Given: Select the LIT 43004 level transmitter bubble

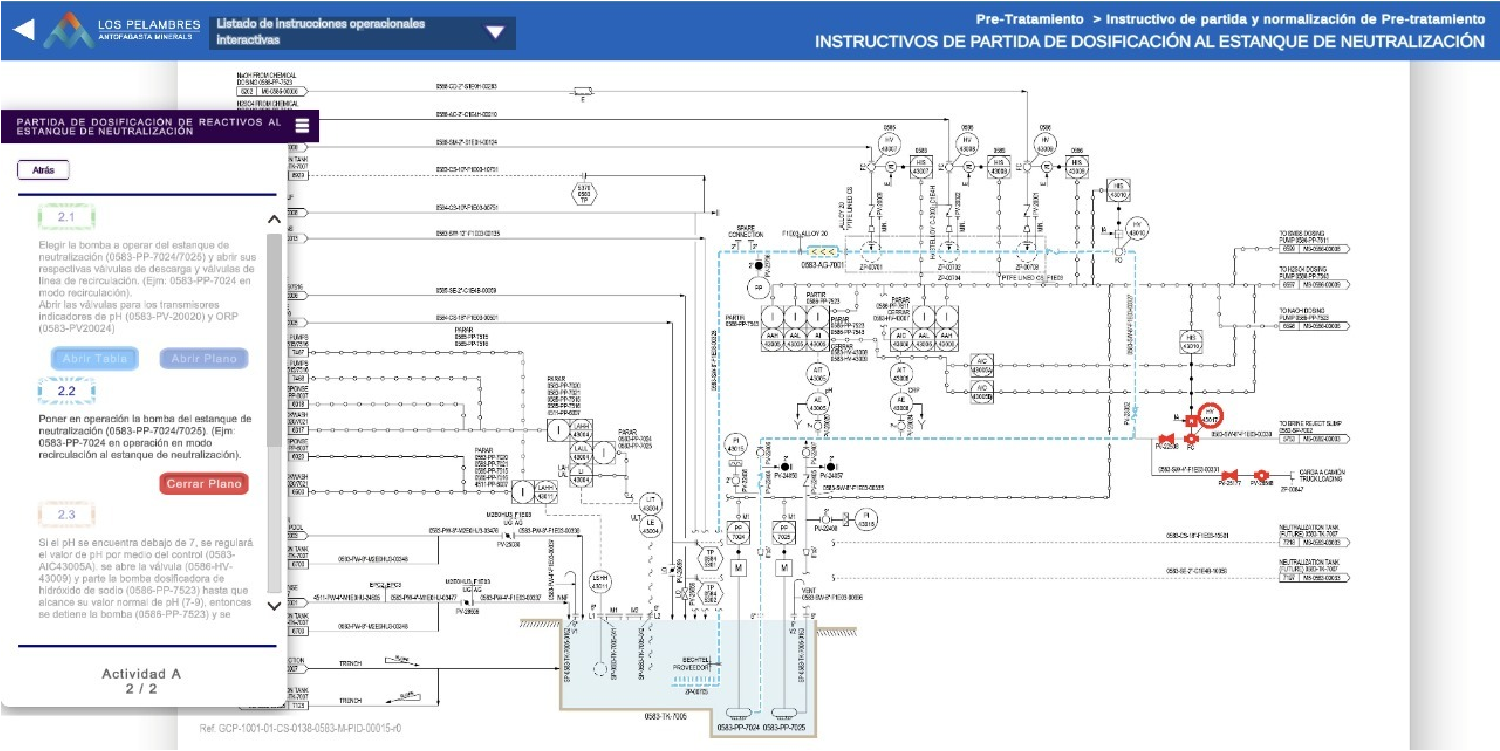Looking at the screenshot, I should 651,502.
